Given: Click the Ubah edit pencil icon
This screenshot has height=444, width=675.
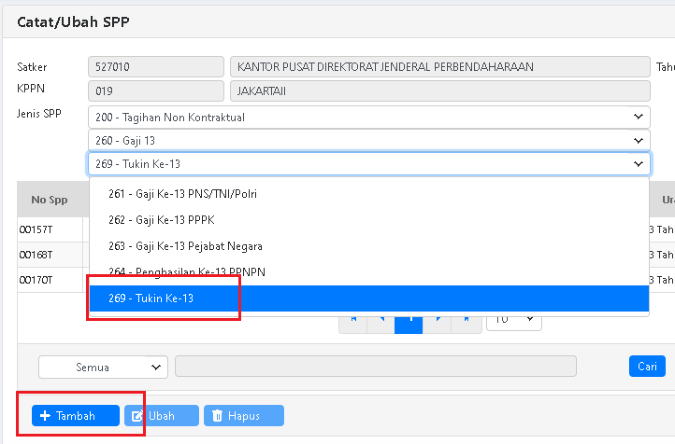Looking at the screenshot, I should [136, 416].
